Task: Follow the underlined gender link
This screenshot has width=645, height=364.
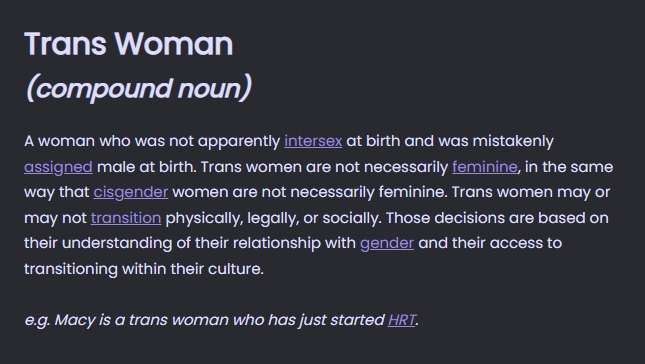Action: tap(387, 243)
